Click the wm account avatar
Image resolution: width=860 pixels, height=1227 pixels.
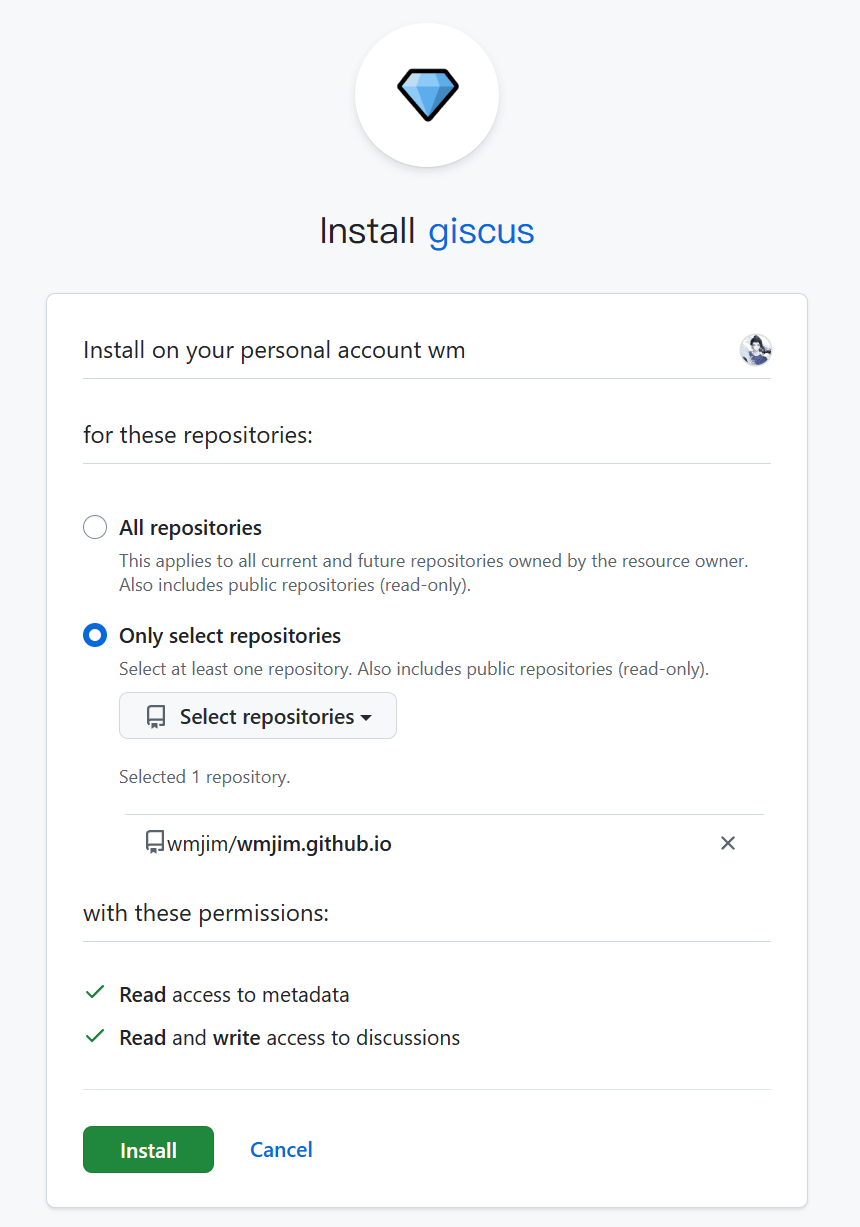point(755,350)
